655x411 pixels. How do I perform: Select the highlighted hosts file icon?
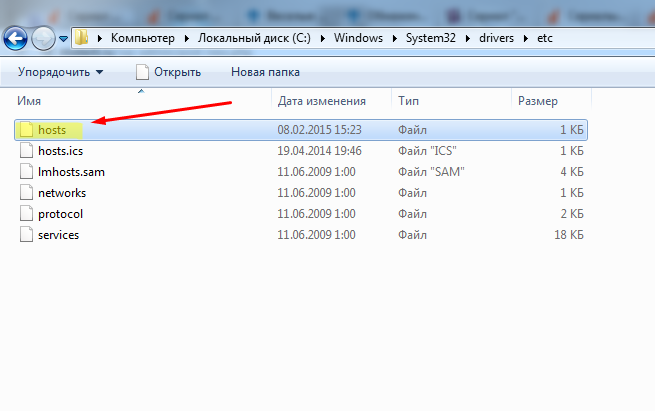27,130
